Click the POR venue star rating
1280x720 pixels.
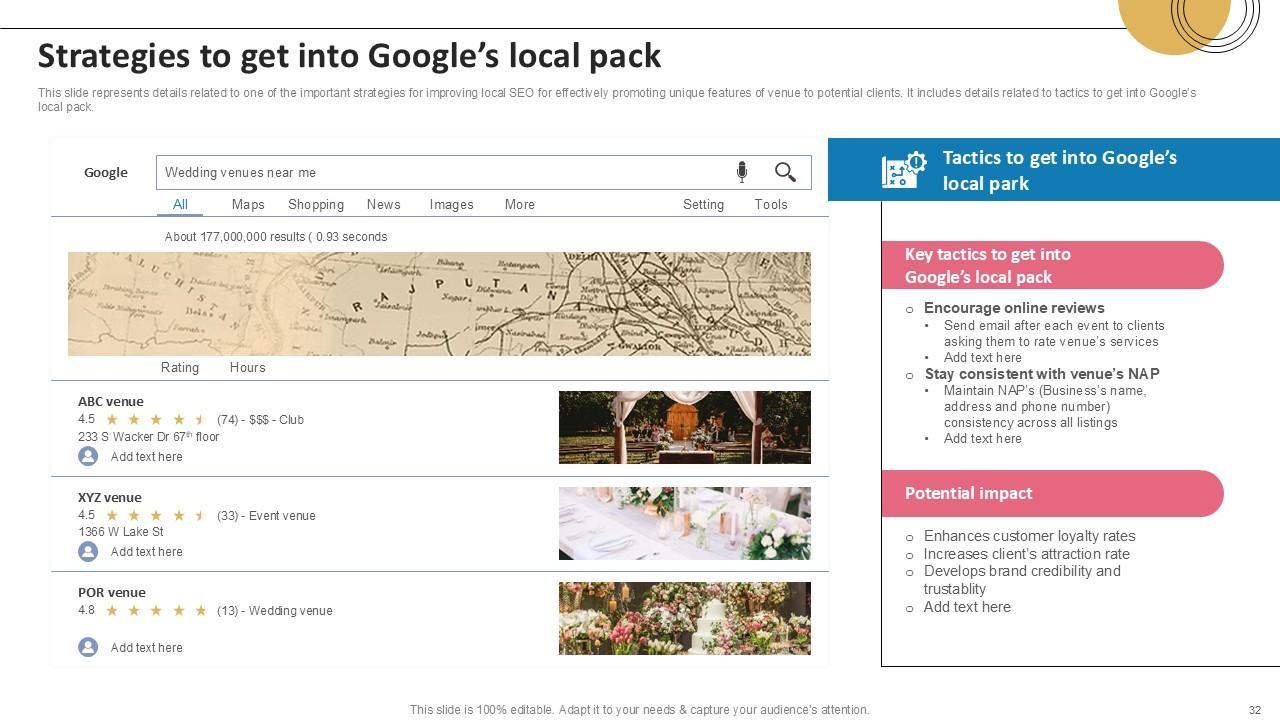coord(156,611)
